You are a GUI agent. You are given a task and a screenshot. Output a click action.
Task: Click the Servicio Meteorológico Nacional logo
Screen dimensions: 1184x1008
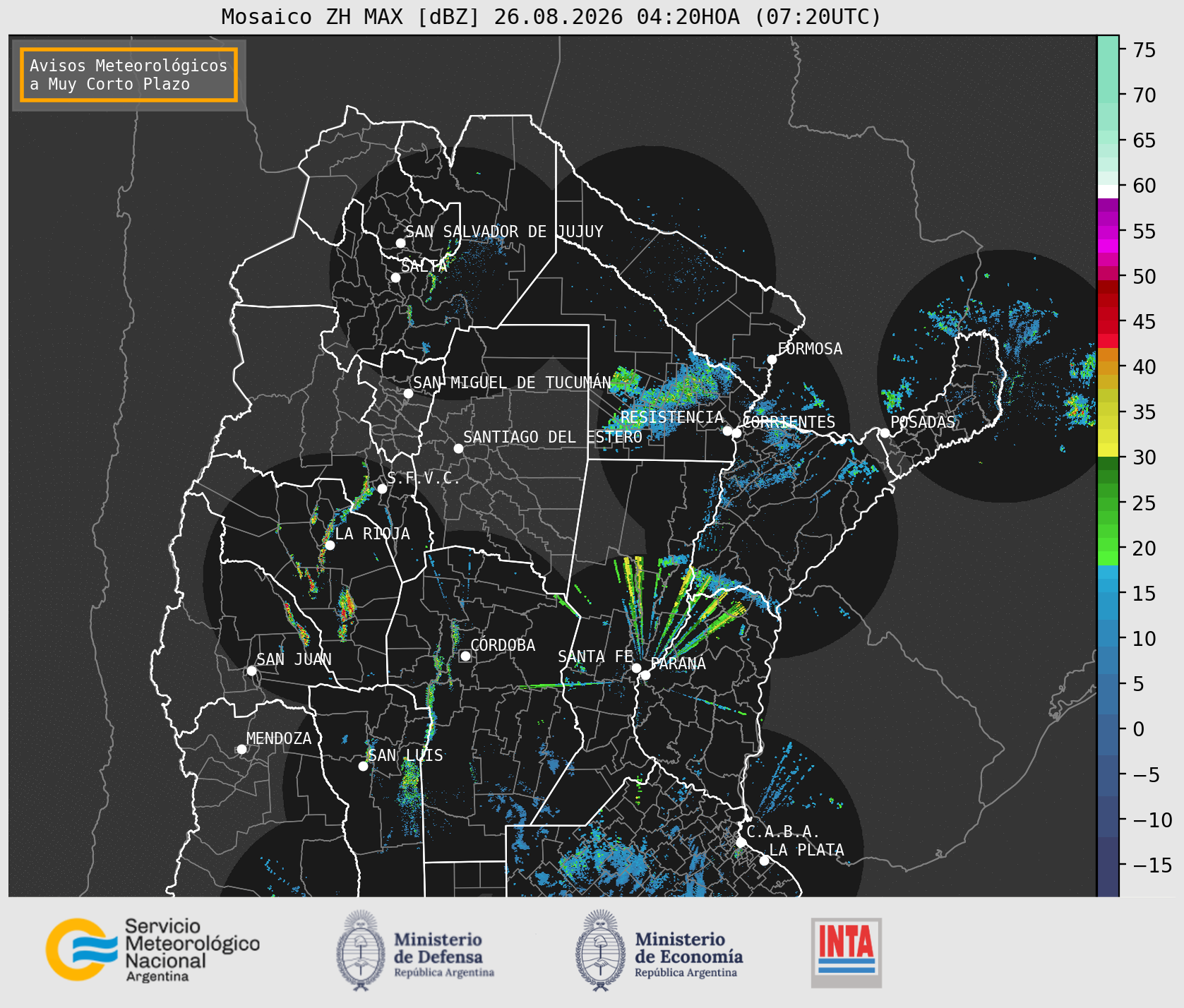(x=153, y=949)
